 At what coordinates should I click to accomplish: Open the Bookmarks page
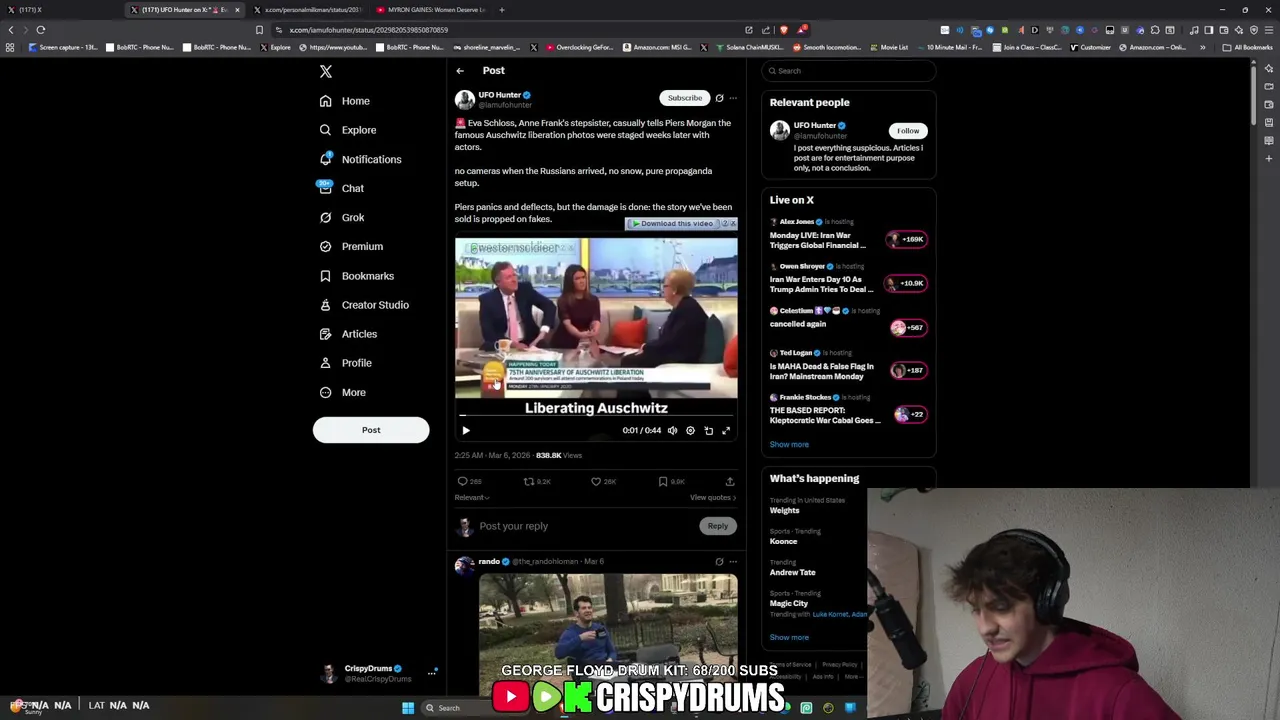click(x=356, y=276)
